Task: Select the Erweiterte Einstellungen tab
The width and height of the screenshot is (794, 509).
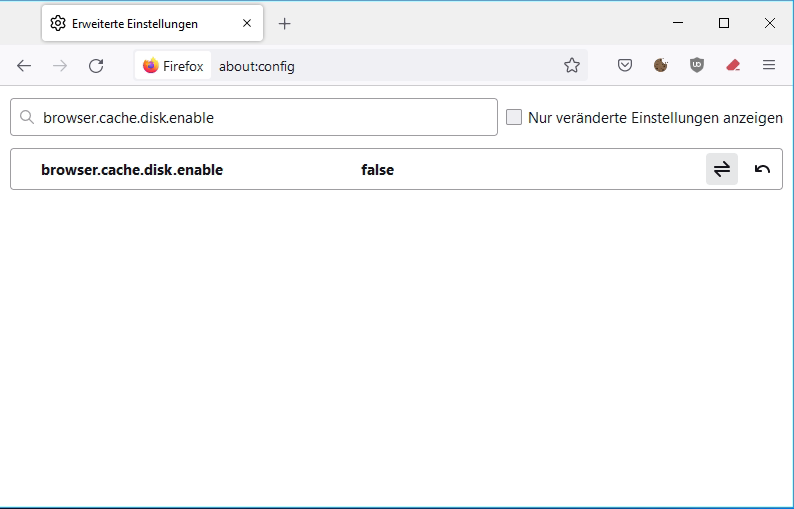Action: [152, 23]
